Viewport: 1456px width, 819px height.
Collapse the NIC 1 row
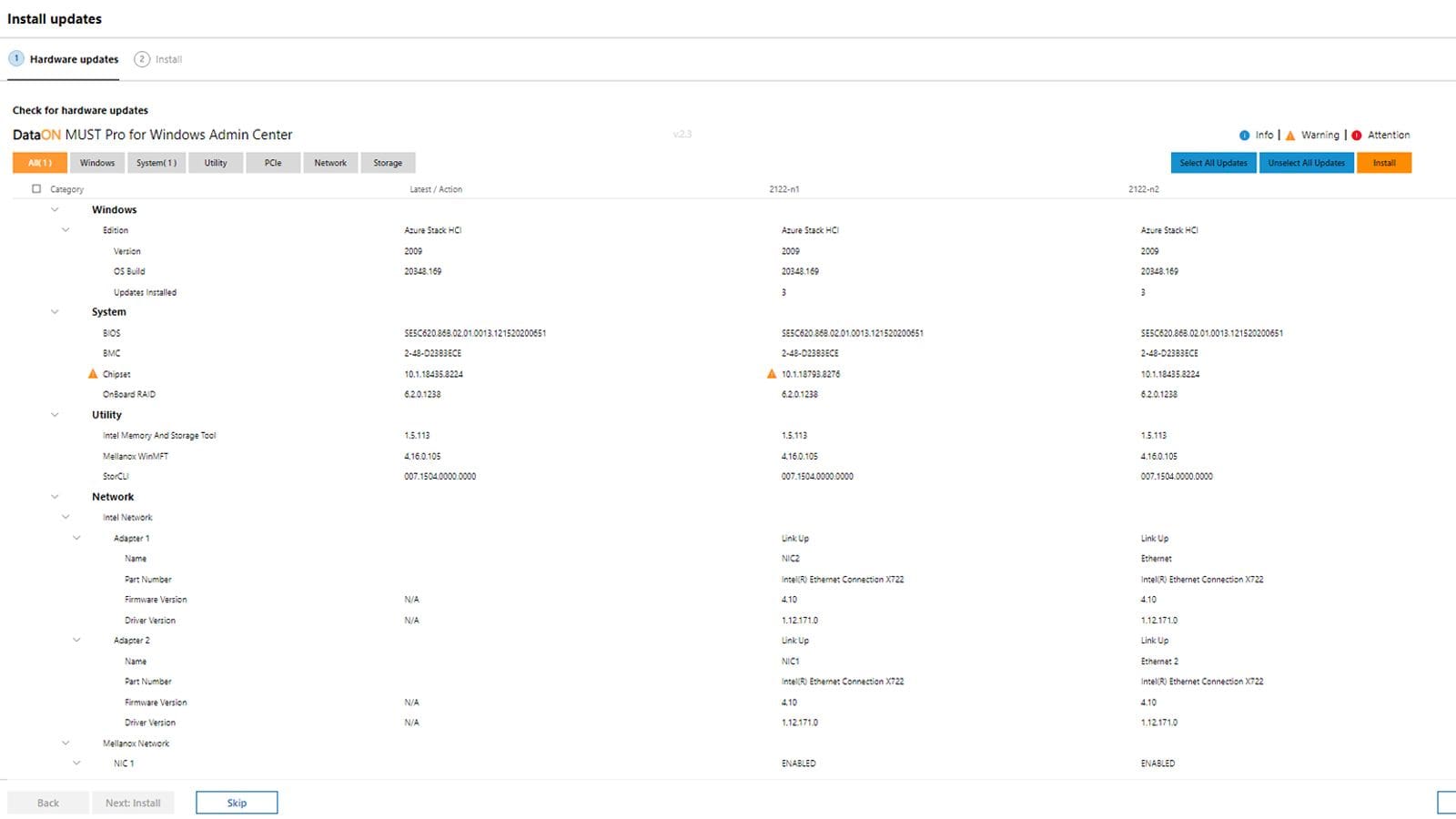(x=76, y=763)
